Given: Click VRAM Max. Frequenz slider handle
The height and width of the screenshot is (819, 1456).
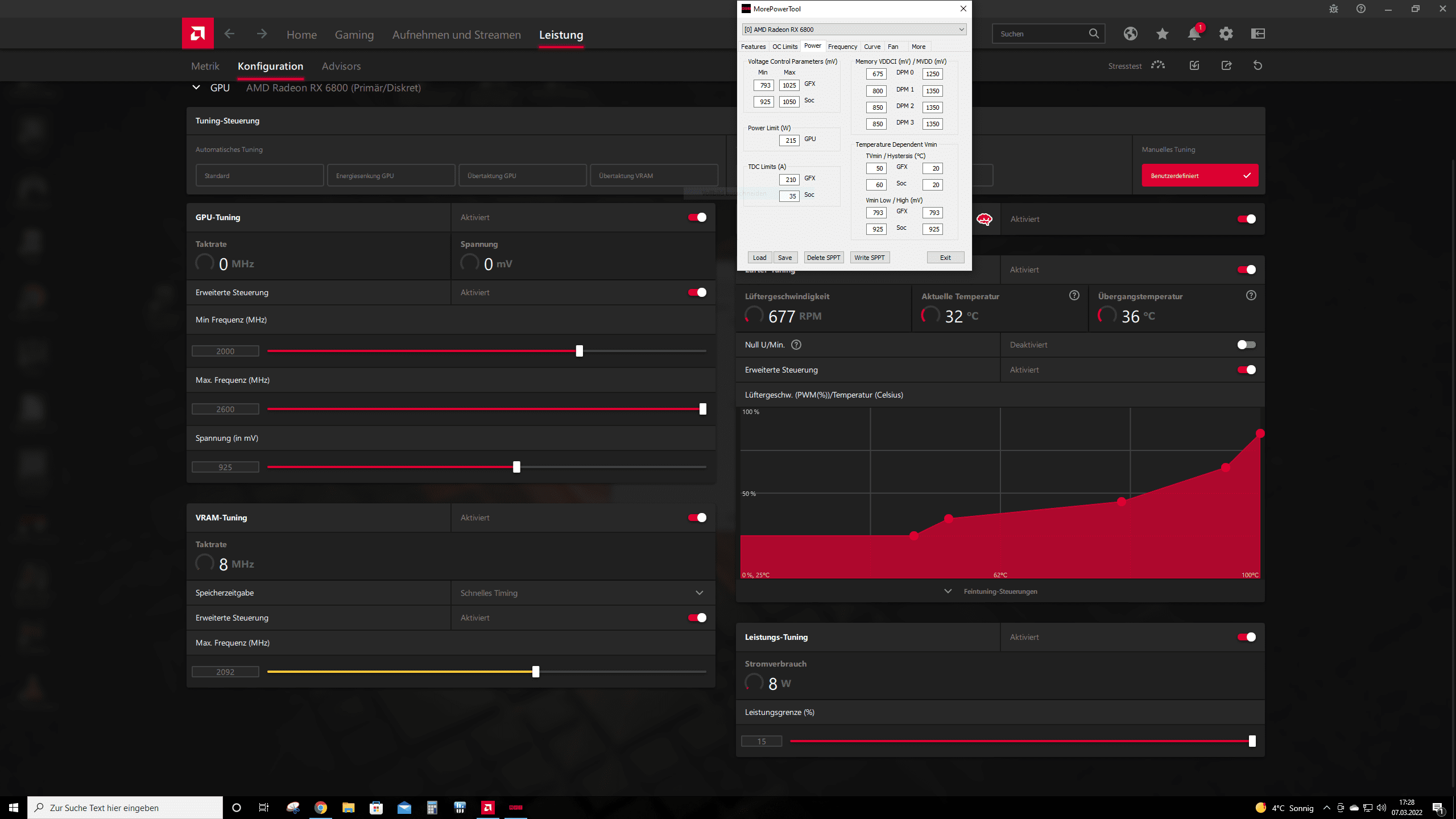Looking at the screenshot, I should click(536, 672).
